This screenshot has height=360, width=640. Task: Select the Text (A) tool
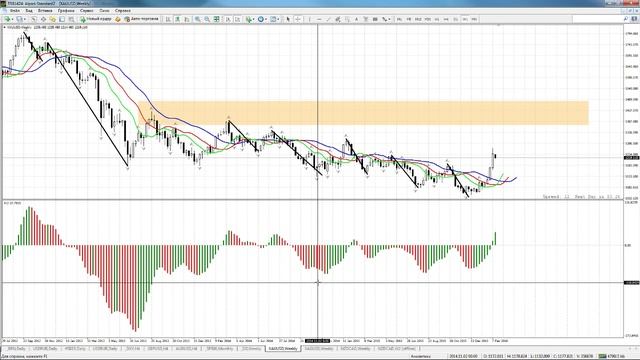click(x=356, y=19)
